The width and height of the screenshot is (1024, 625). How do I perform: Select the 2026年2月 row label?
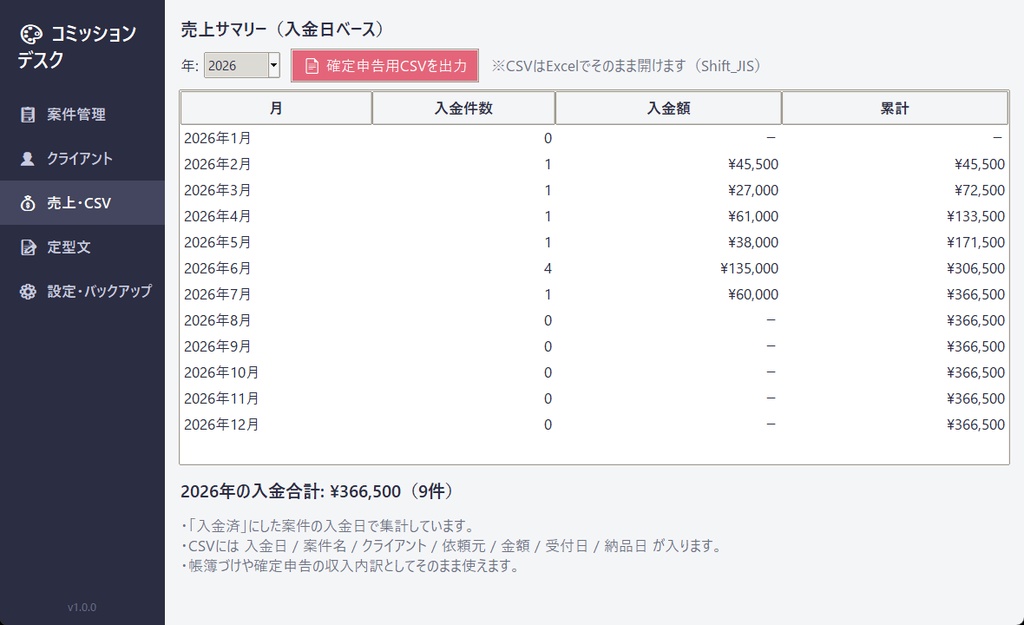217,164
